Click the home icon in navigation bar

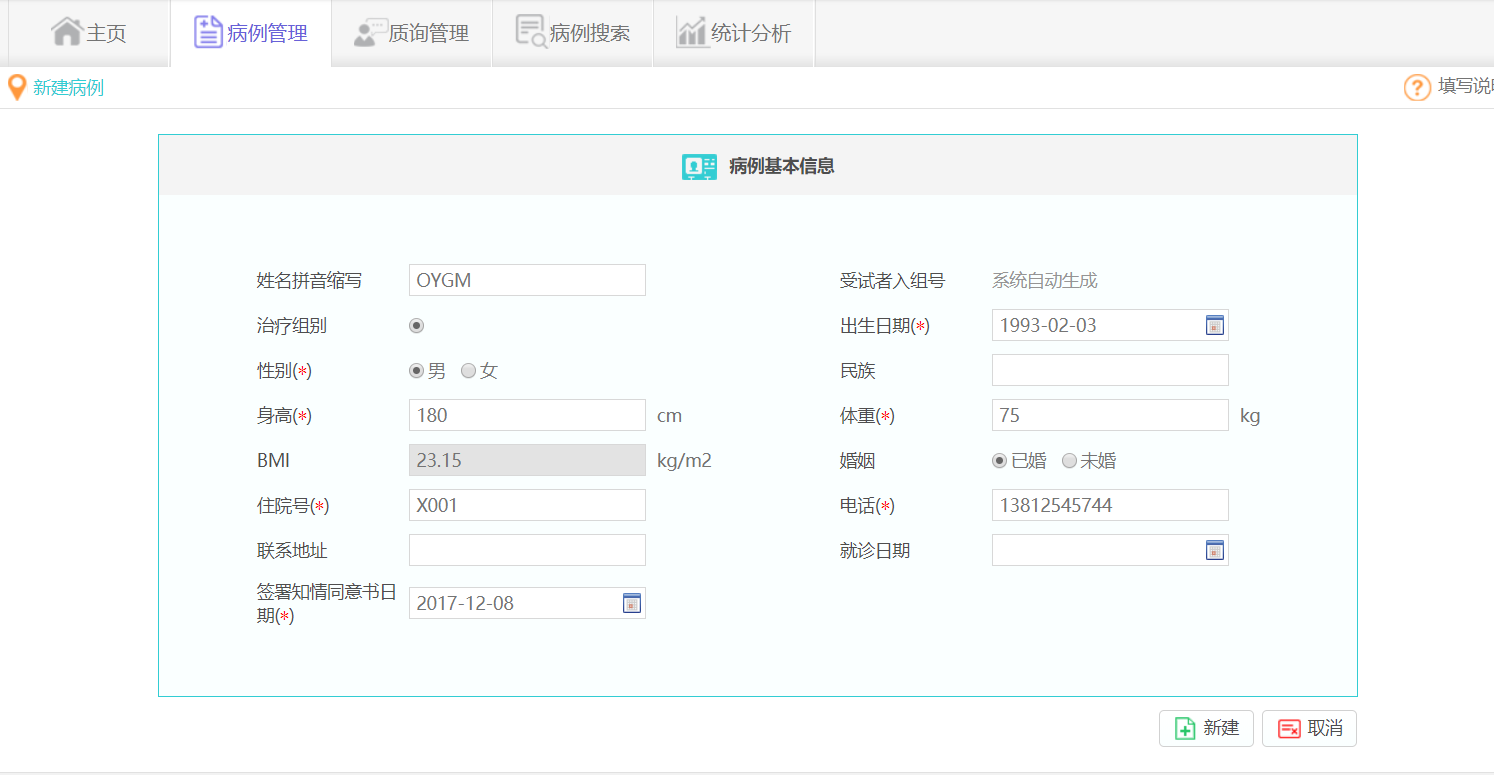[x=66, y=32]
